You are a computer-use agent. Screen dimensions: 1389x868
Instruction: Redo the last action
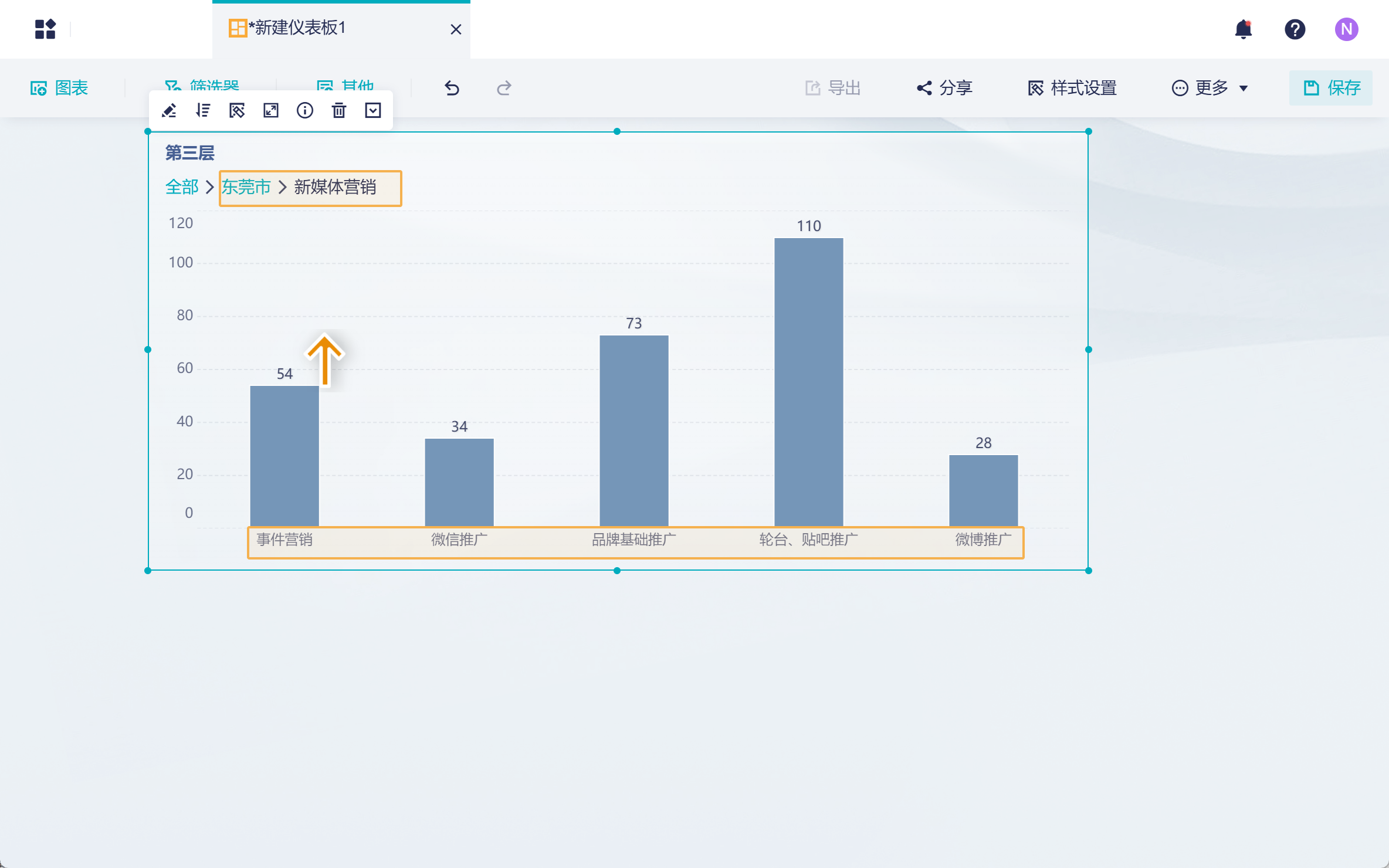tap(504, 87)
